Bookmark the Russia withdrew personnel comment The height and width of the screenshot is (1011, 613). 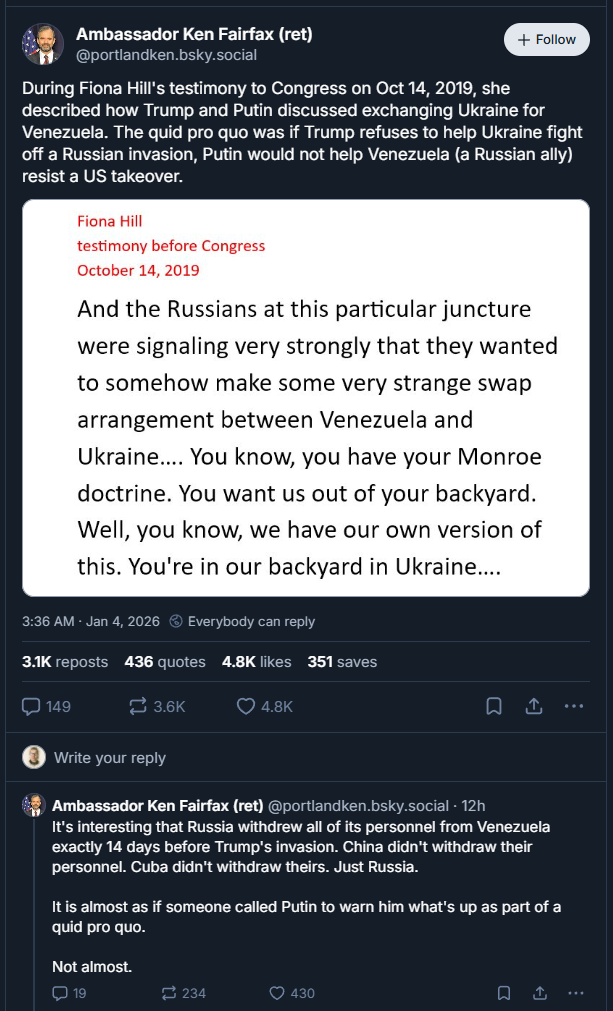click(x=505, y=993)
